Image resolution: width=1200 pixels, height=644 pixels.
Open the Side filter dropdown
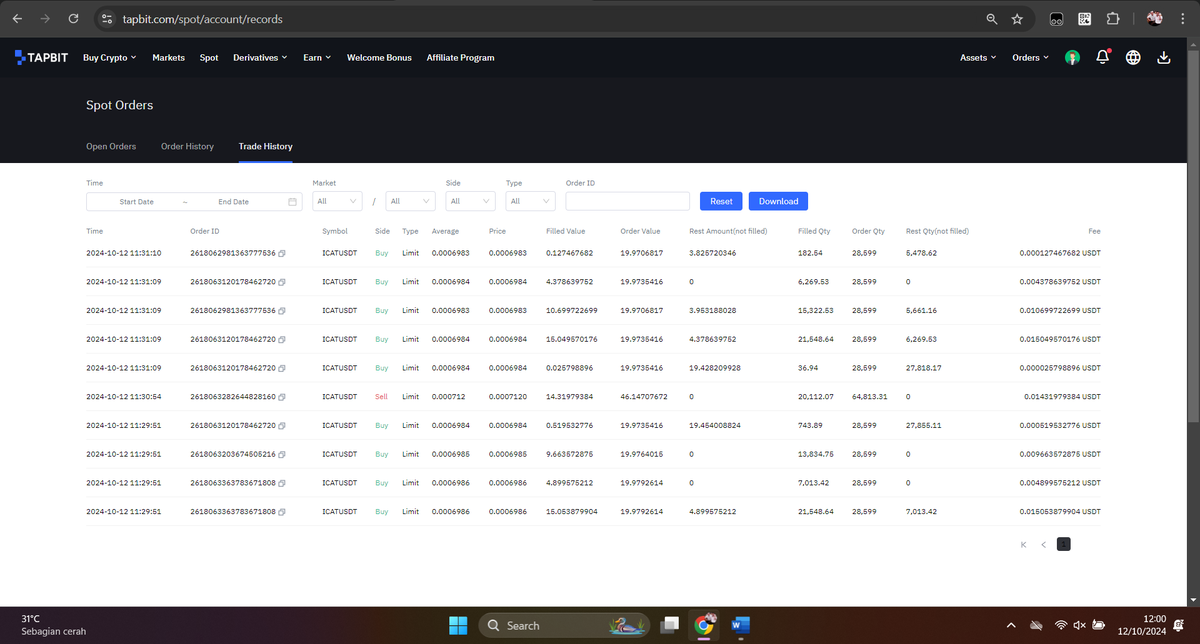pos(471,201)
